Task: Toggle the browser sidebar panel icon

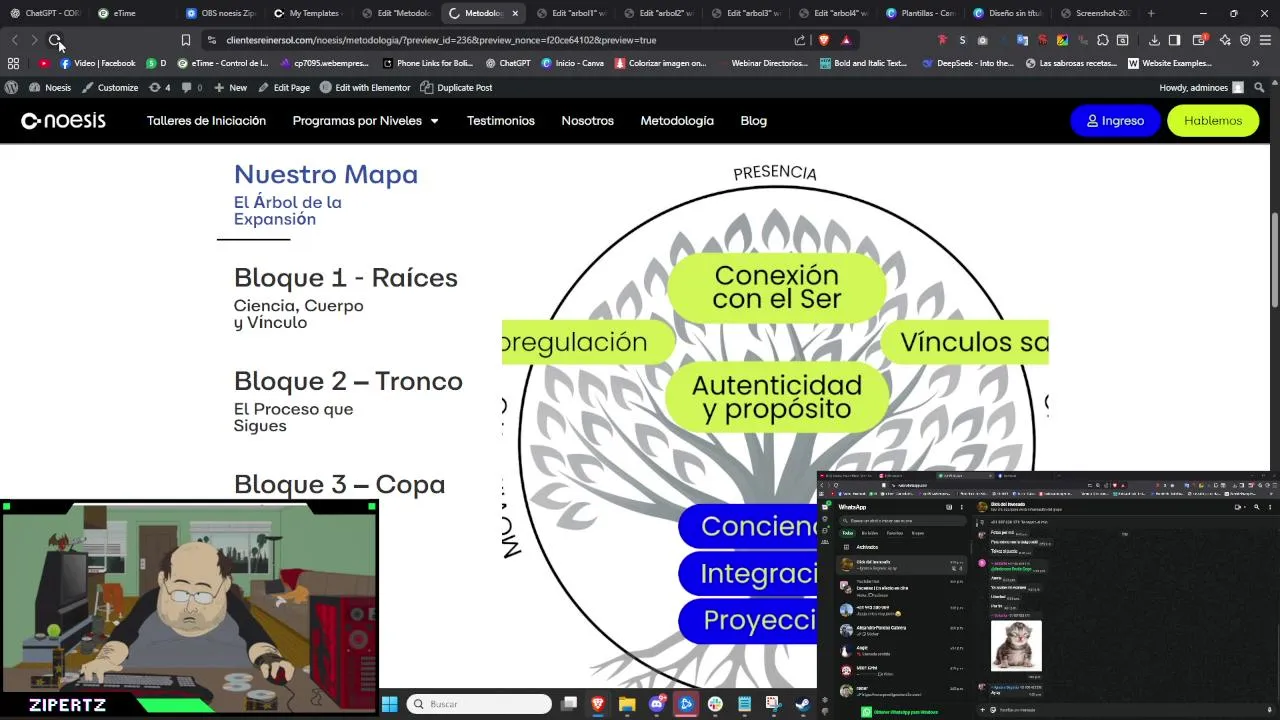Action: (1174, 40)
